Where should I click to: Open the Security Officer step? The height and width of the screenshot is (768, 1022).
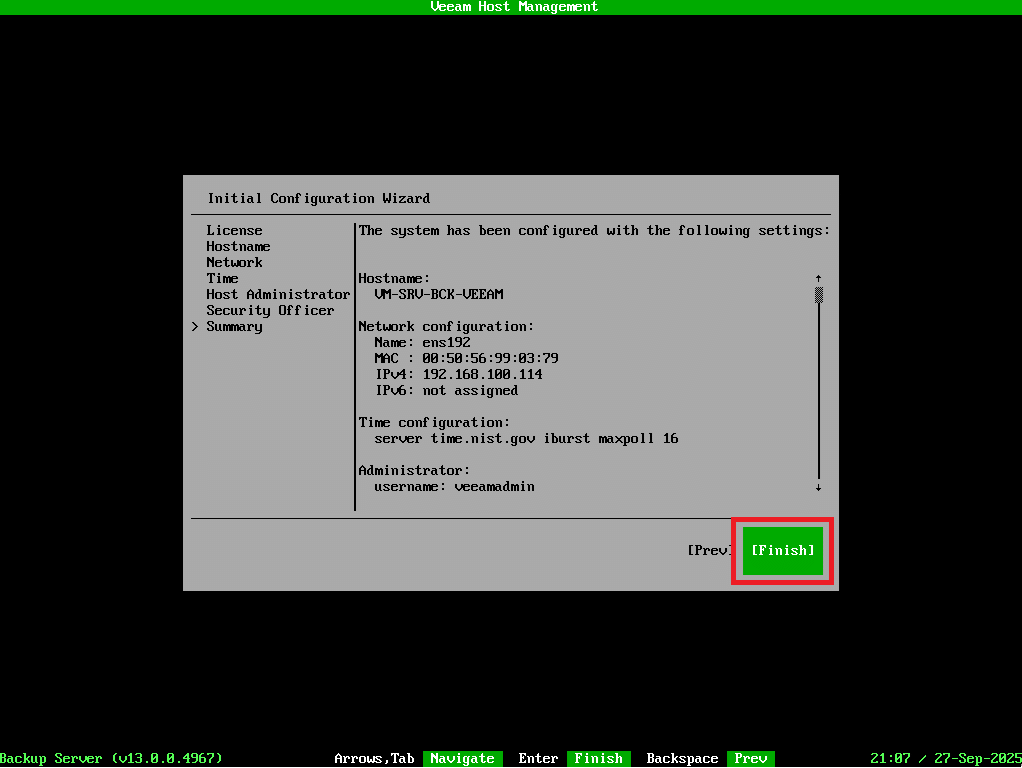[x=270, y=310]
